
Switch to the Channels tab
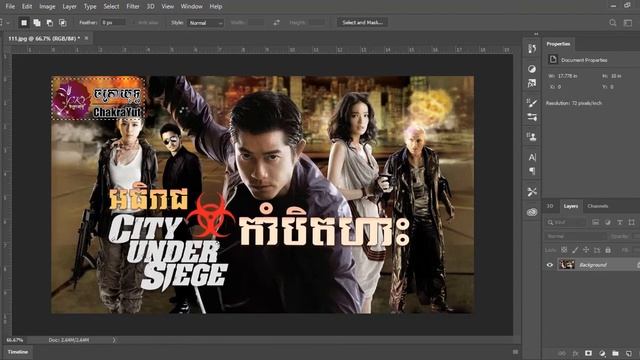598,206
